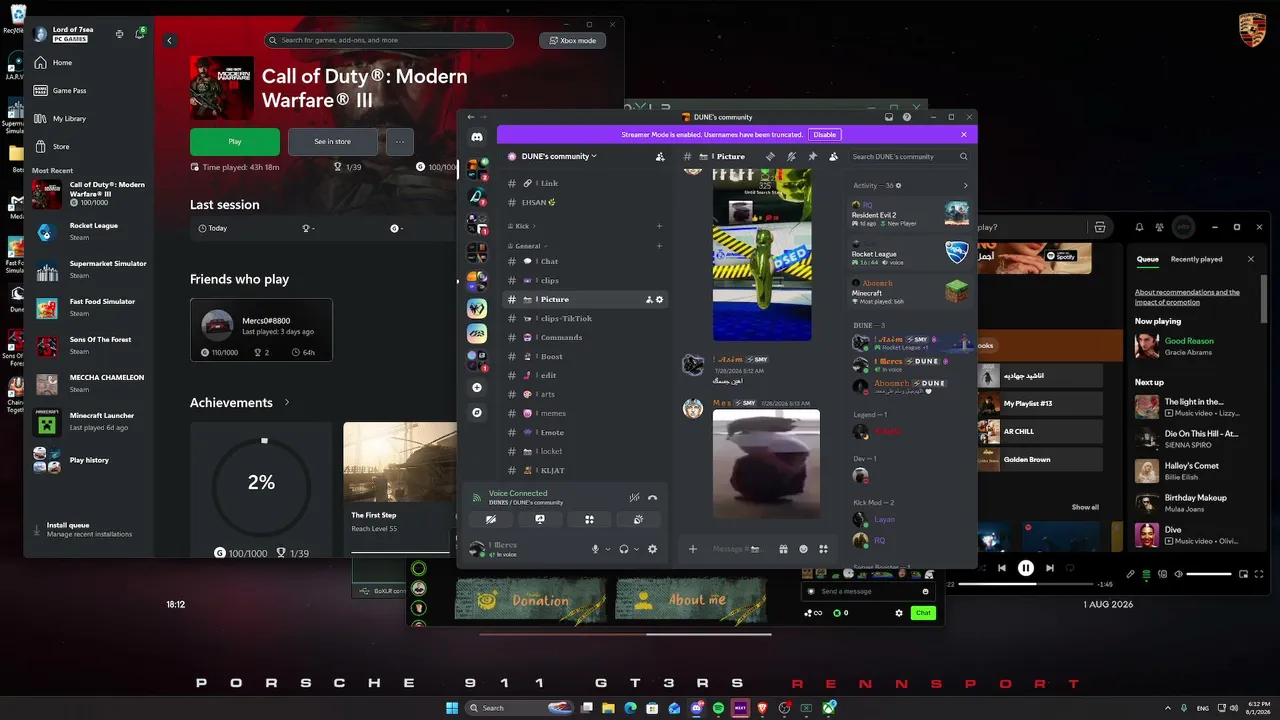Deafen headphones in Discord user panel

click(624, 549)
